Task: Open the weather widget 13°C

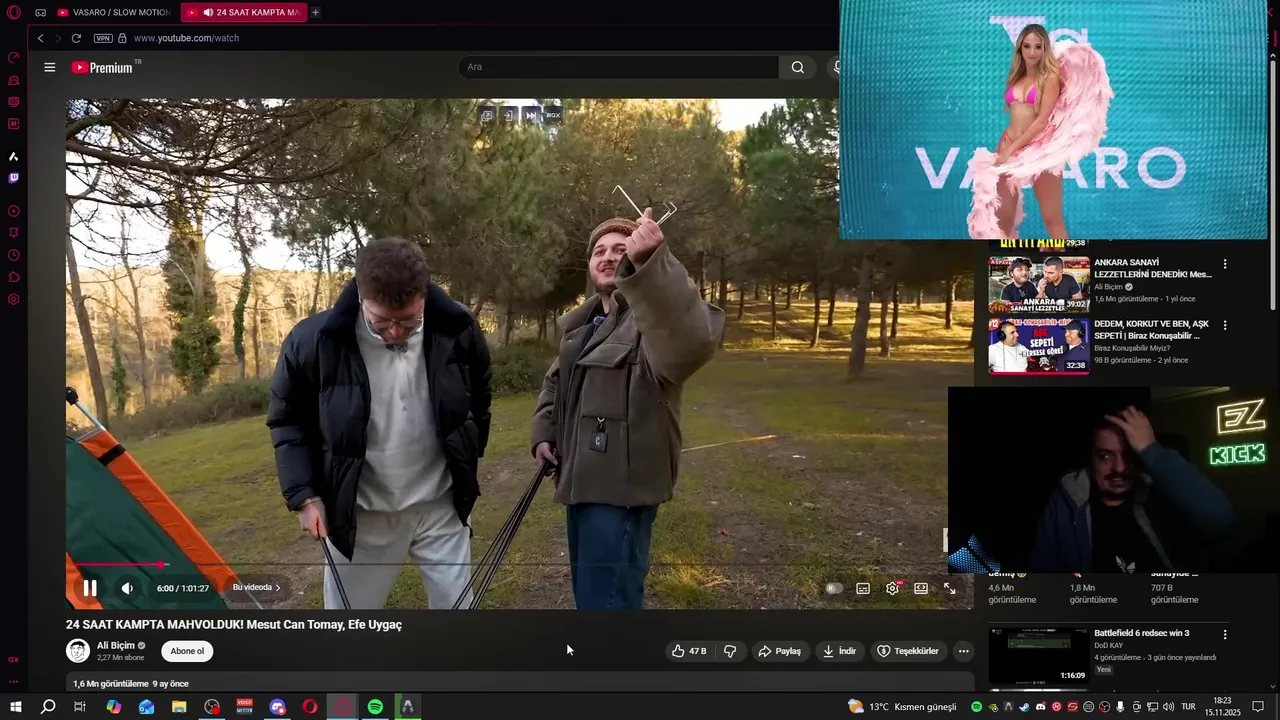Action: (902, 707)
